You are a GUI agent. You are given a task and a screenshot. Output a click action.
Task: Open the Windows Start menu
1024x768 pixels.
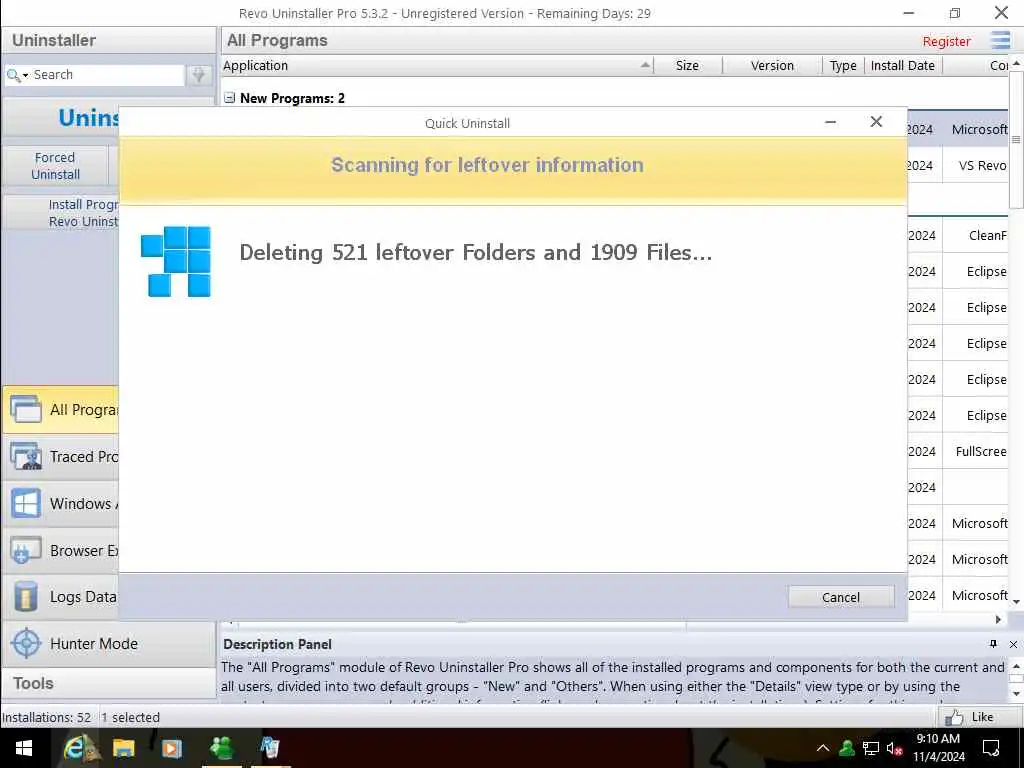(24, 748)
